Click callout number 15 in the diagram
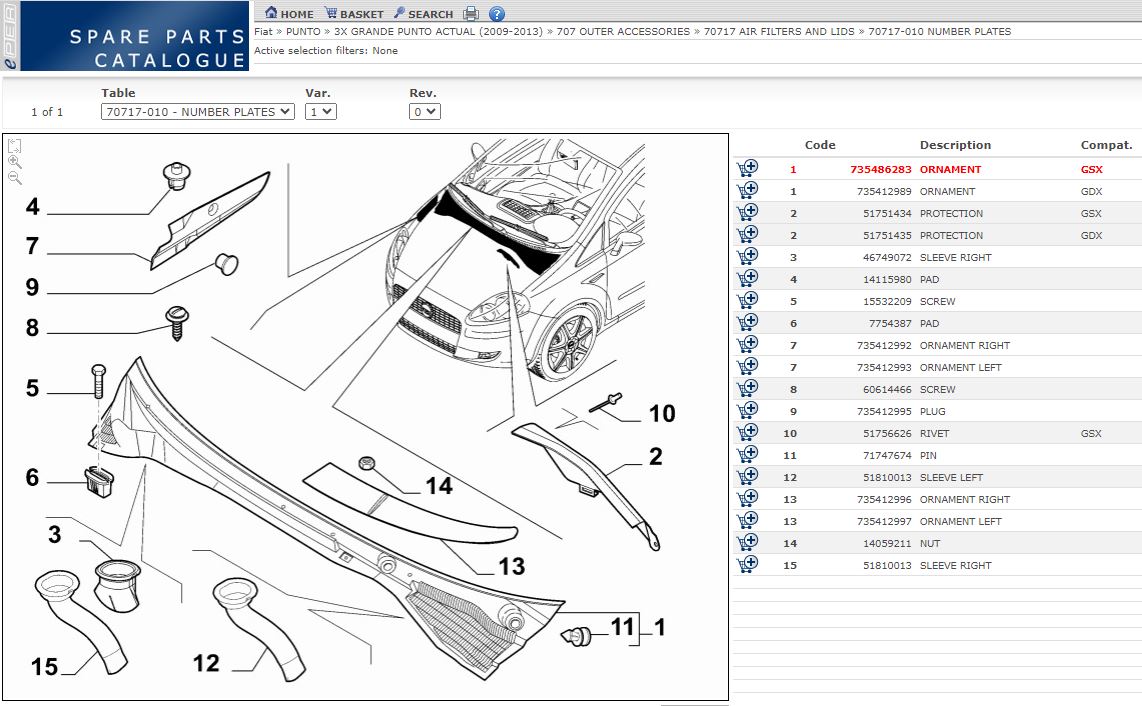 [x=44, y=667]
